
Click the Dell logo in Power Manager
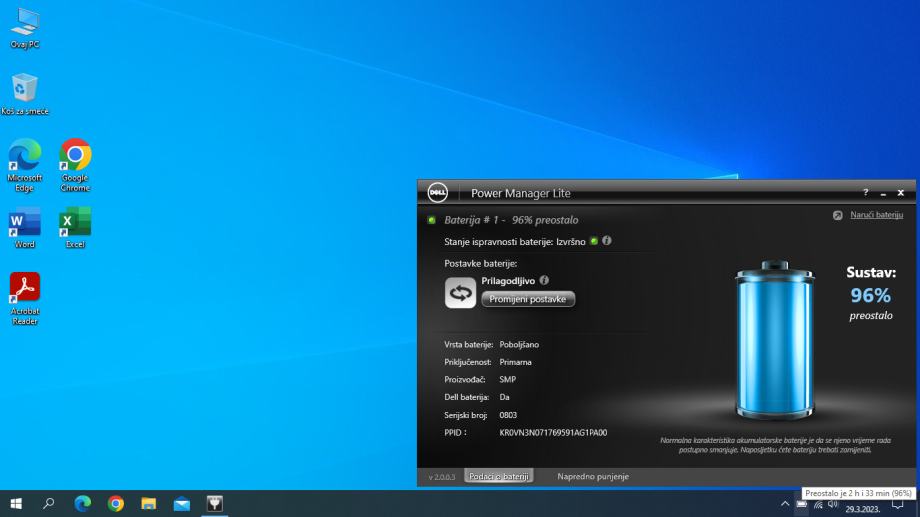click(x=436, y=193)
